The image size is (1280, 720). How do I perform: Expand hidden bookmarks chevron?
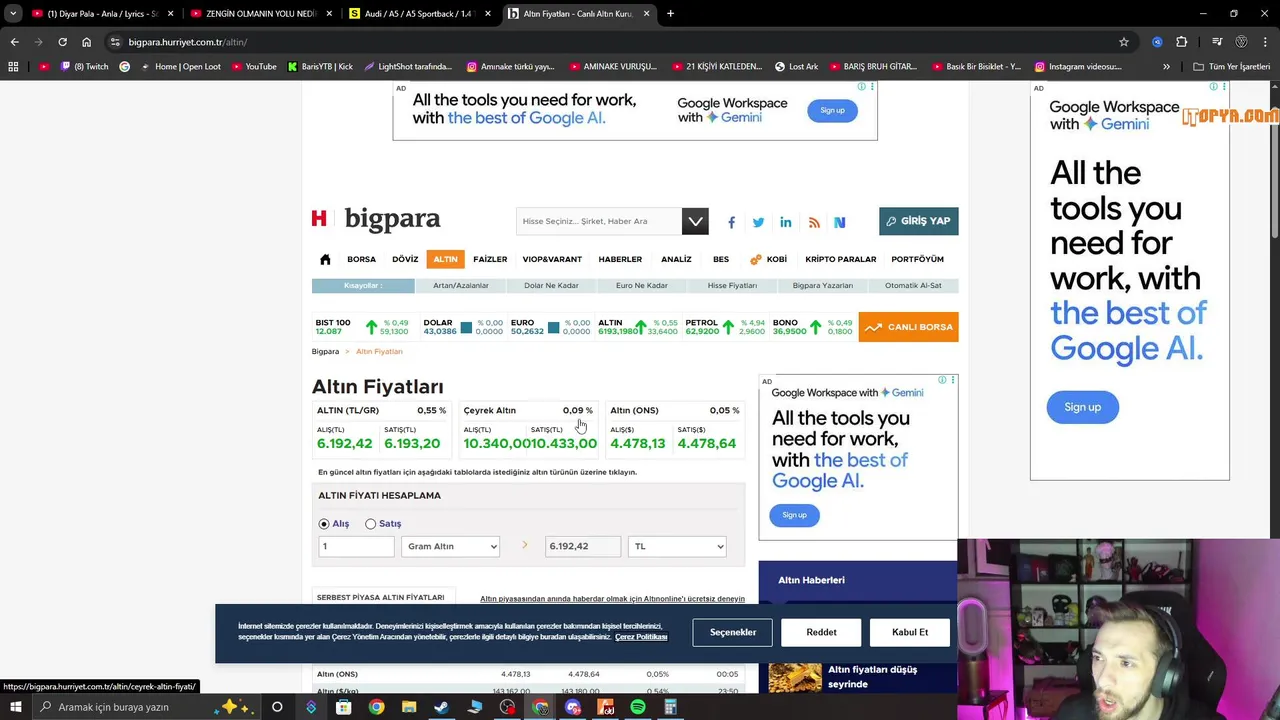[x=1166, y=67]
